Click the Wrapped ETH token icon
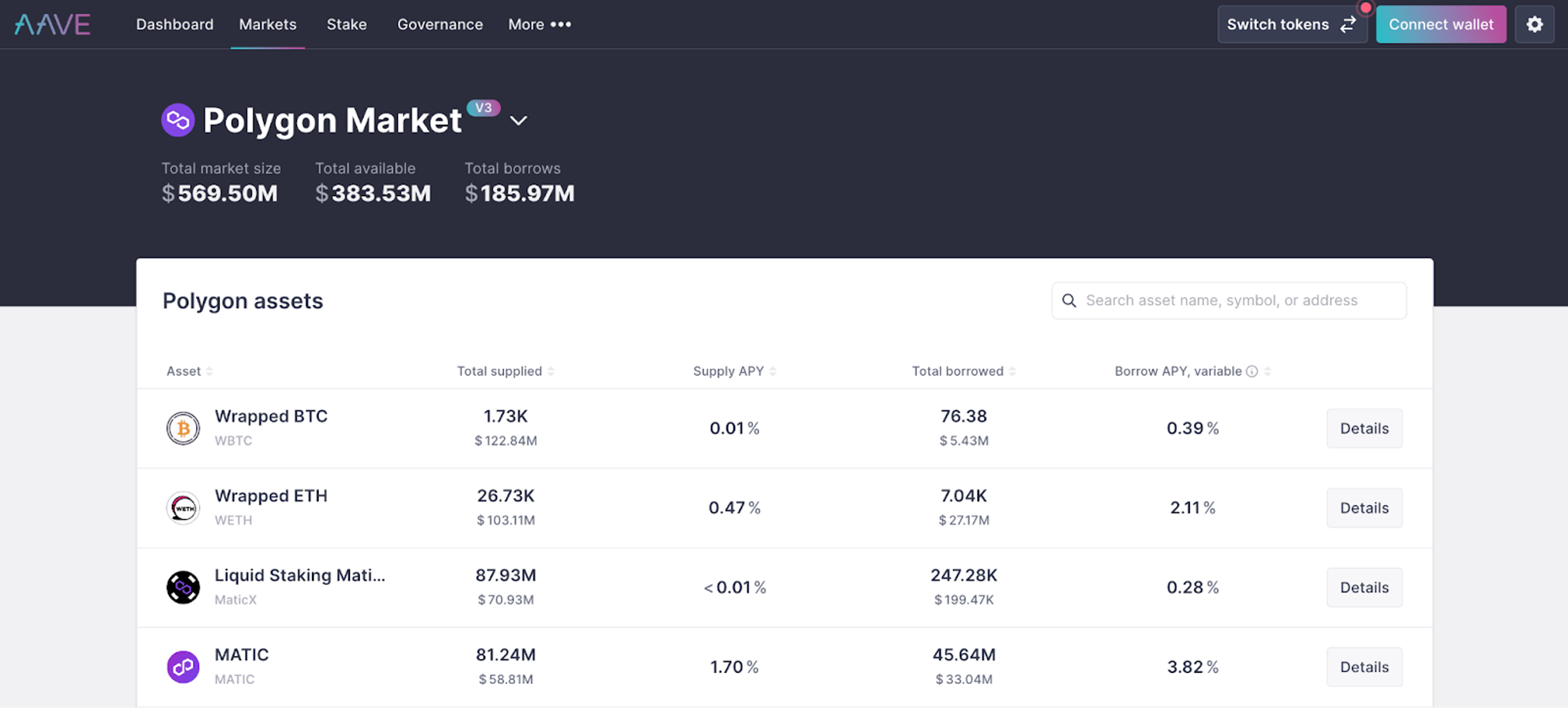 click(x=183, y=508)
